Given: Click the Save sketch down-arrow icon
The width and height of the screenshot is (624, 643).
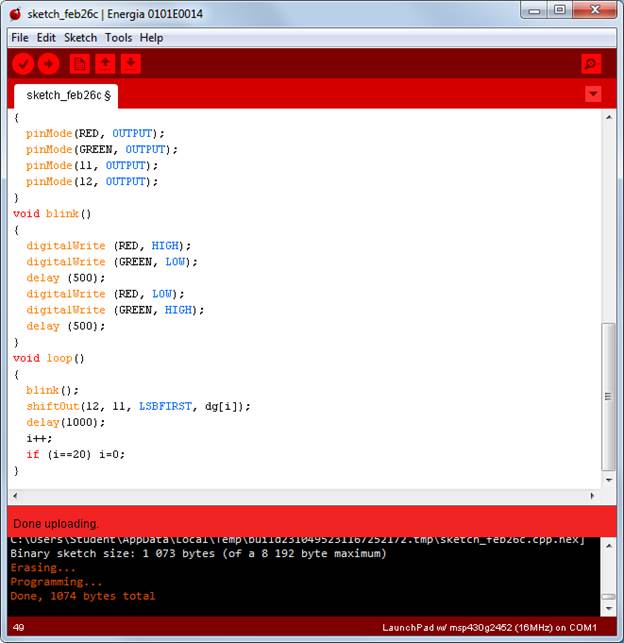Looking at the screenshot, I should click(131, 64).
